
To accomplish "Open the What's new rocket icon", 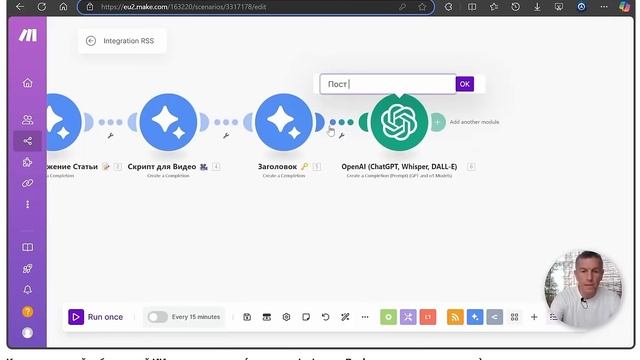I will [27, 269].
